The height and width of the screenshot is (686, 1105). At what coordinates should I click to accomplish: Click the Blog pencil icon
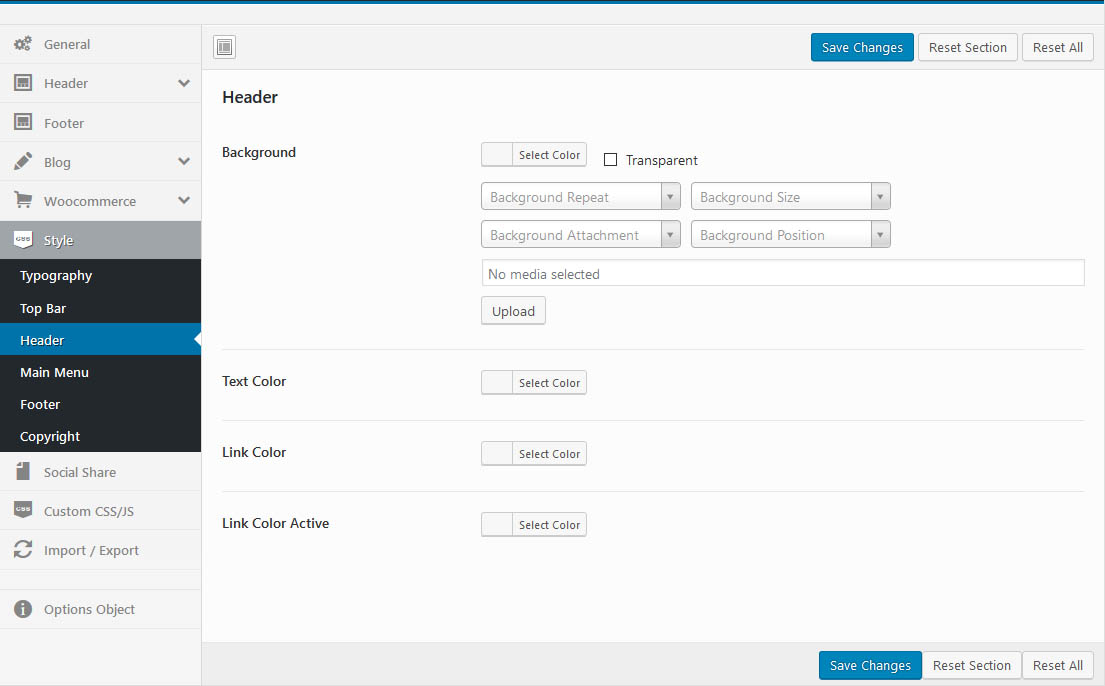[23, 161]
